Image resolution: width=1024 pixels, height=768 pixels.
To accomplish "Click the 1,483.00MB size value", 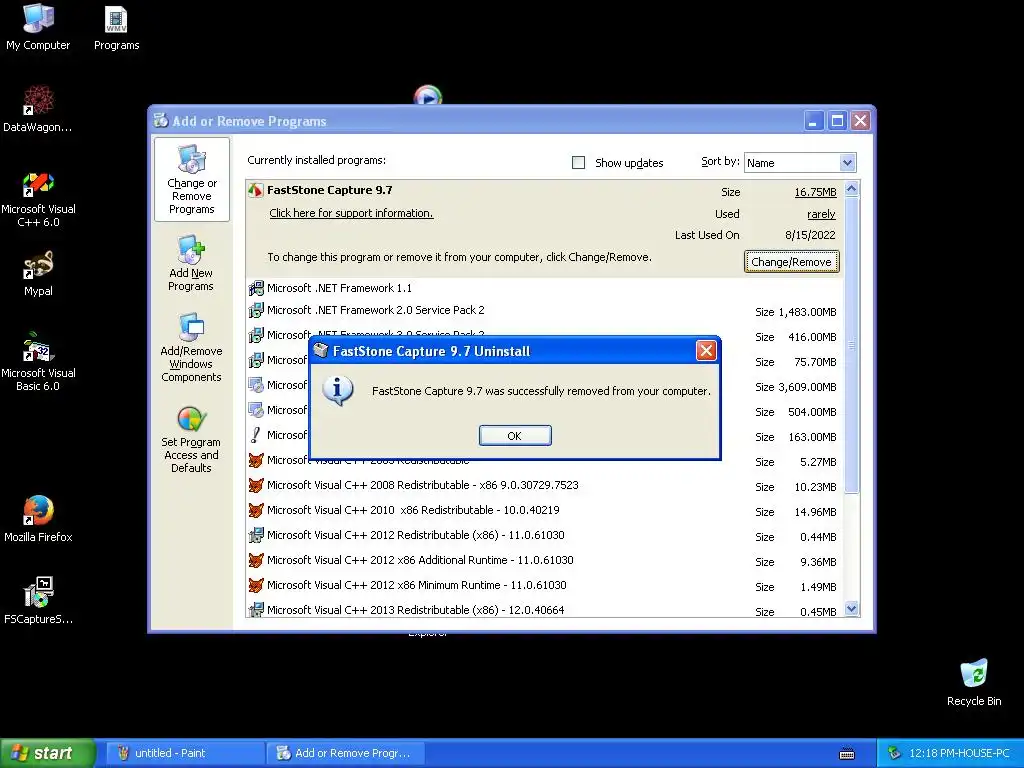I will 807,312.
